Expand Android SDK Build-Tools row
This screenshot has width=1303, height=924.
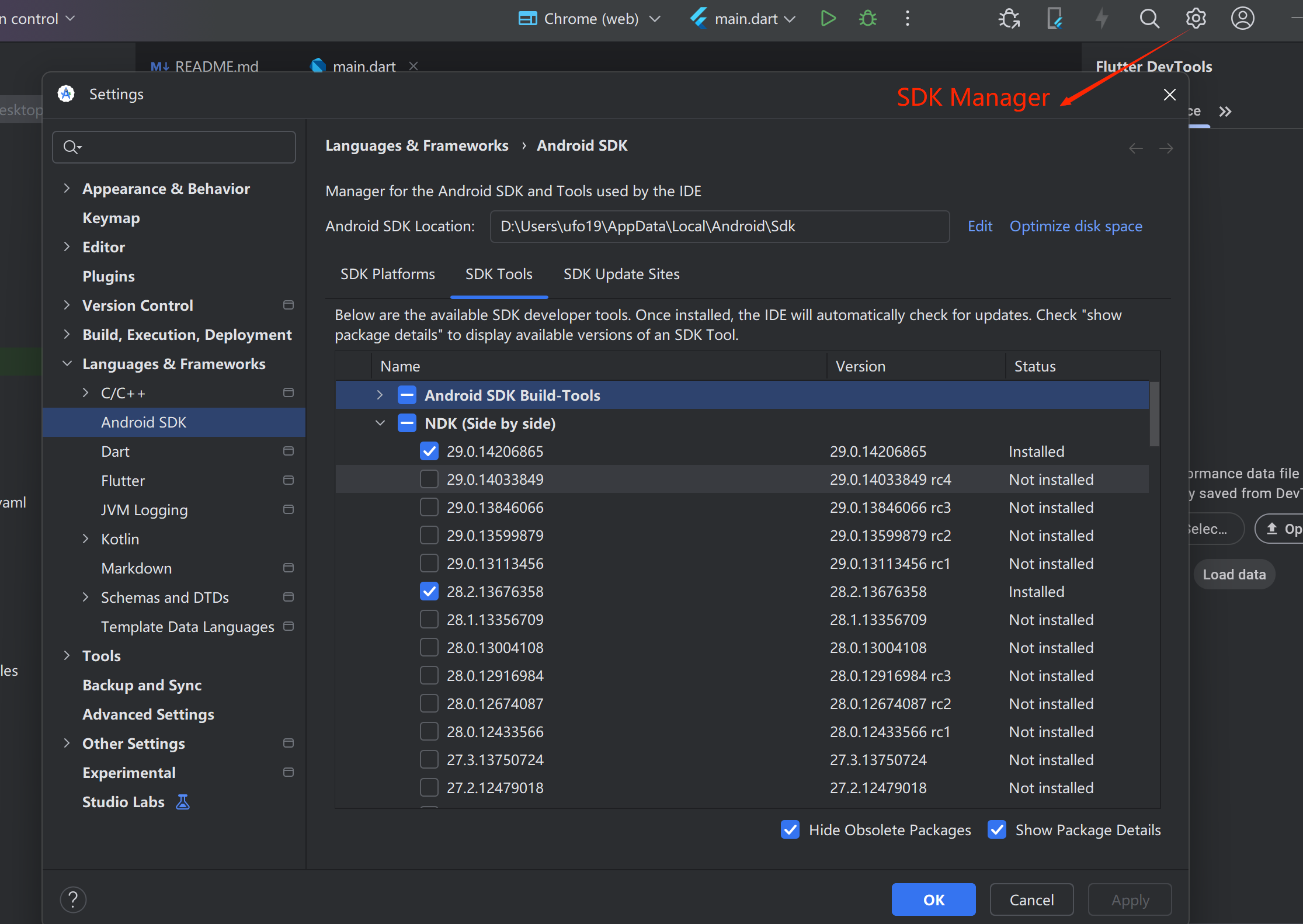coord(380,395)
